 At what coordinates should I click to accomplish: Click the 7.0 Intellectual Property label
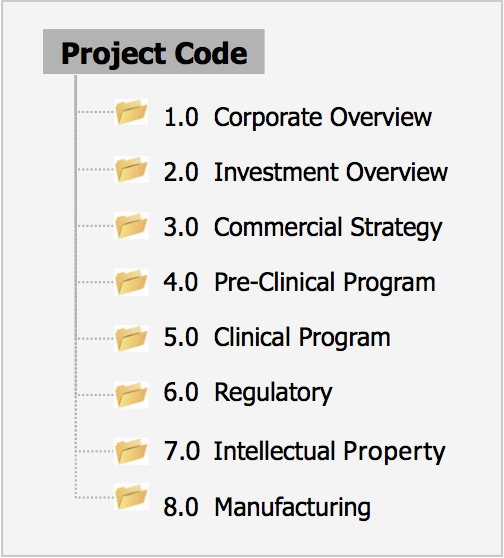click(x=304, y=452)
